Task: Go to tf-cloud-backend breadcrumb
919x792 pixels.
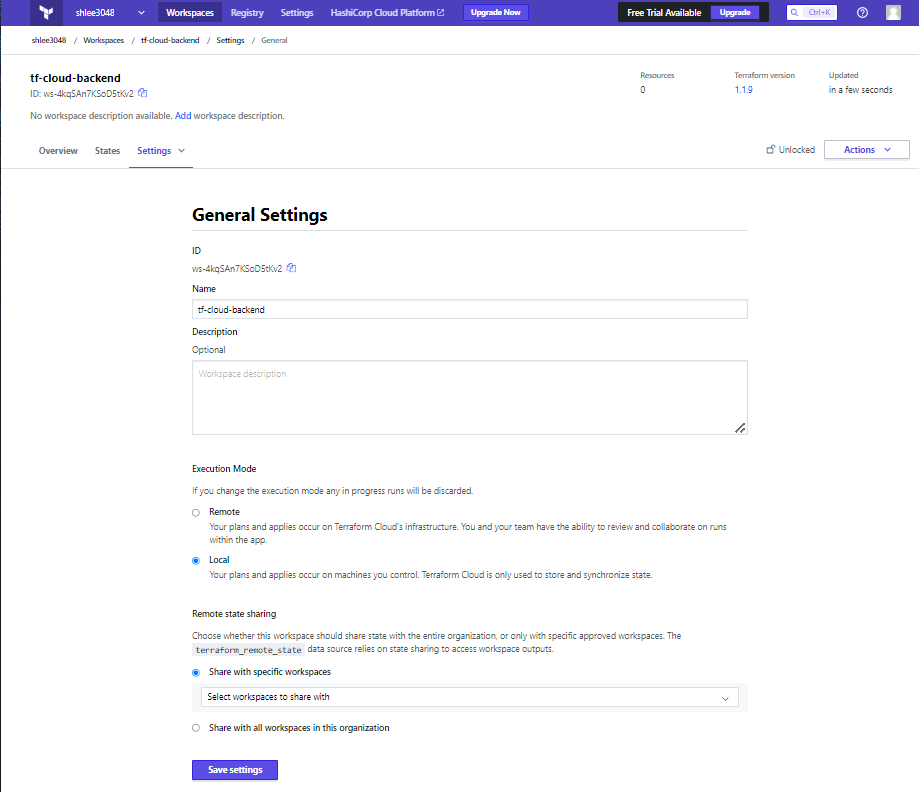Action: click(x=170, y=40)
